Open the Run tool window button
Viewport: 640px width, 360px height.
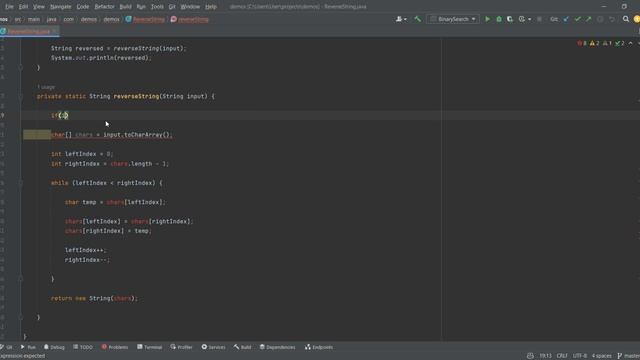click(x=28, y=347)
